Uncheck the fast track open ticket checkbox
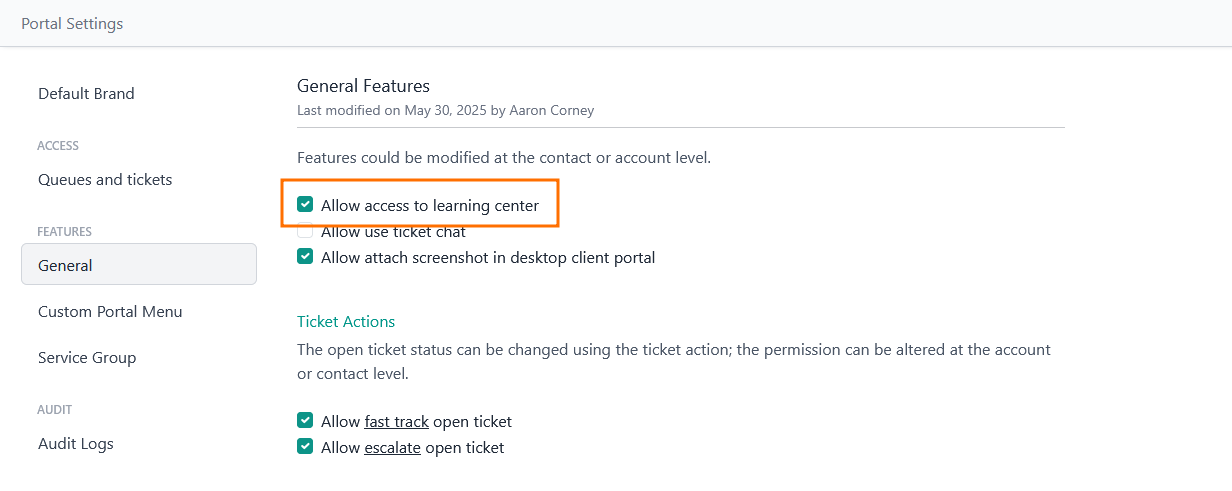The width and height of the screenshot is (1232, 491). [306, 421]
